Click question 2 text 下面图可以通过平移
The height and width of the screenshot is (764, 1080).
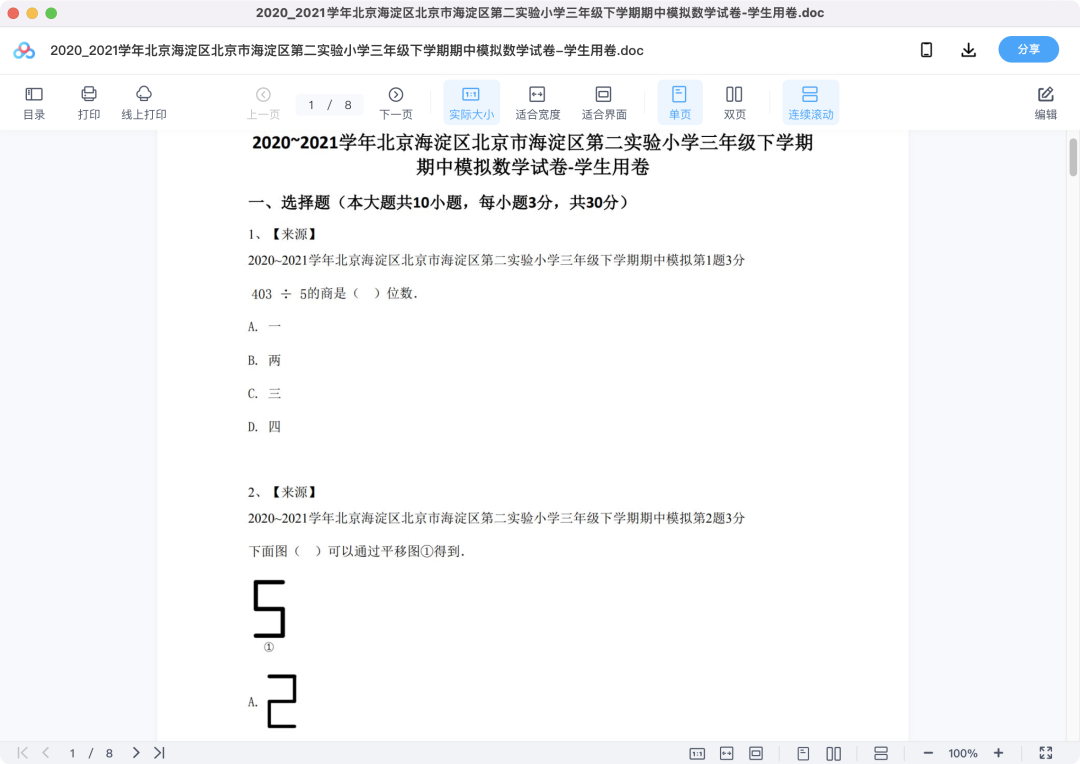[x=356, y=551]
